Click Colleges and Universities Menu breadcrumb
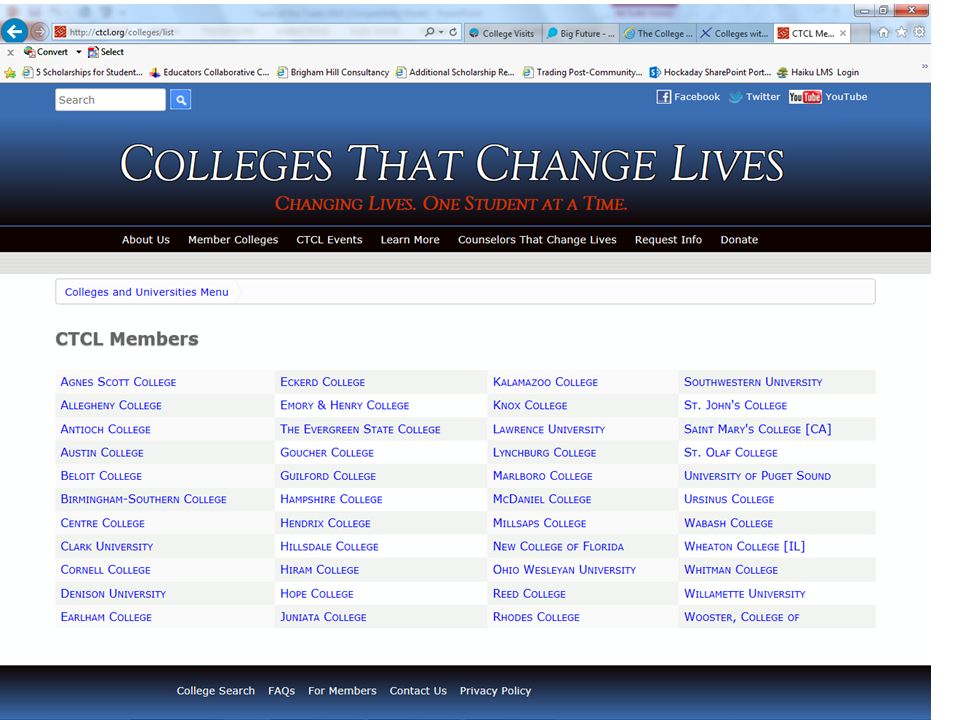The width and height of the screenshot is (960, 720). pos(146,292)
